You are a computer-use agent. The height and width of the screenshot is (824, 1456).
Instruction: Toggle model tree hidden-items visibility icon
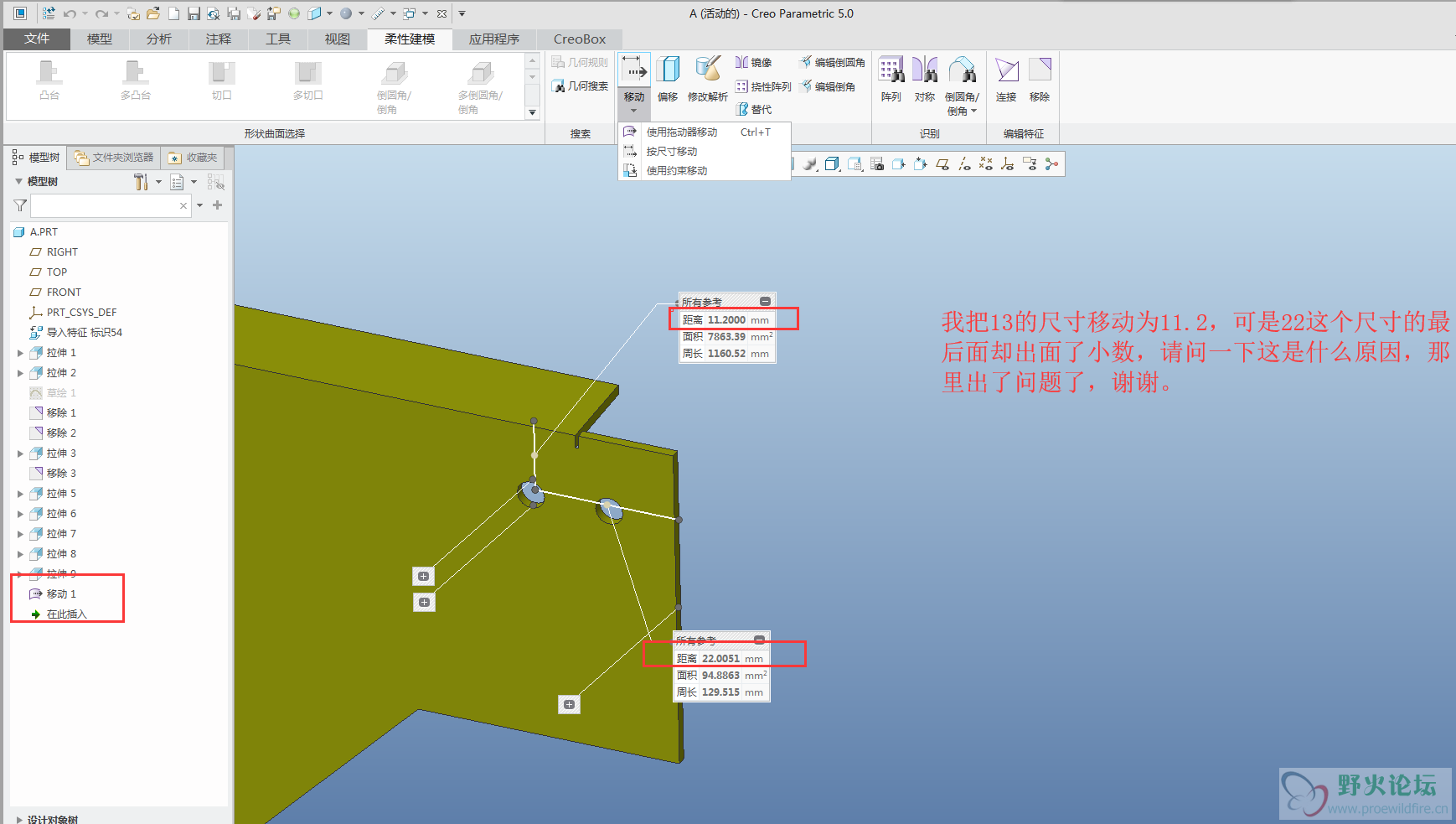(215, 182)
